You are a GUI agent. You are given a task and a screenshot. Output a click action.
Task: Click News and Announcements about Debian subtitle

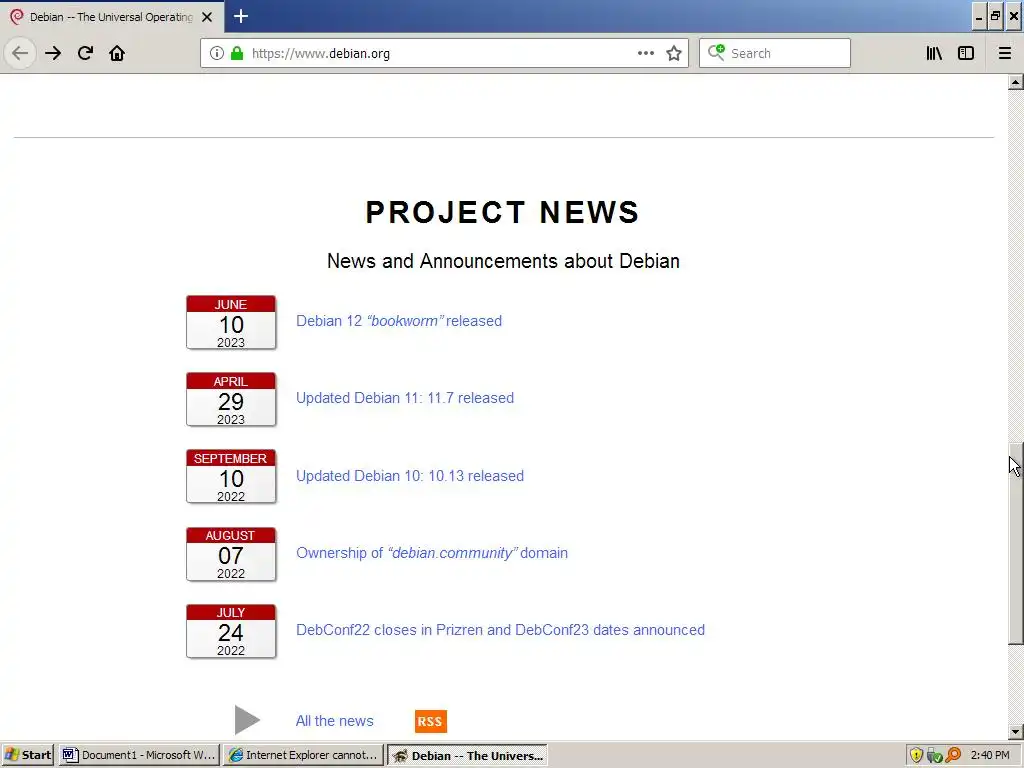tap(503, 261)
